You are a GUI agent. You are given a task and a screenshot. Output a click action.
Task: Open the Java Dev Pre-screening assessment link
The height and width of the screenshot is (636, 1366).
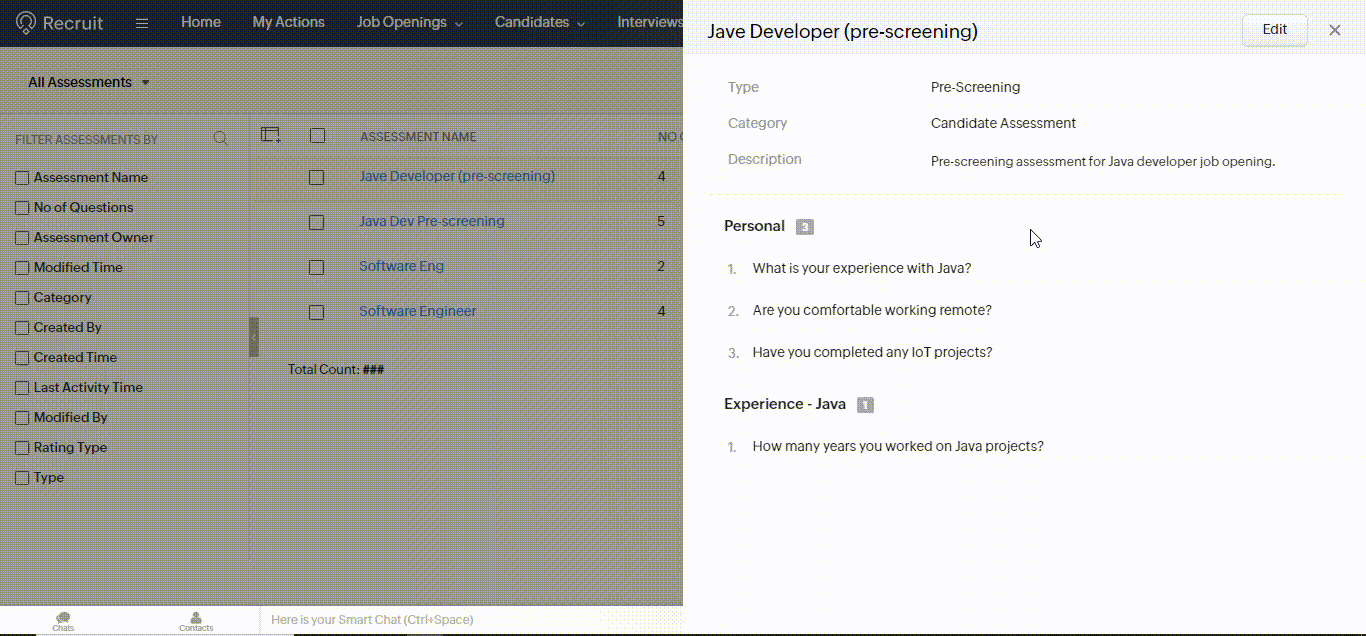tap(431, 221)
